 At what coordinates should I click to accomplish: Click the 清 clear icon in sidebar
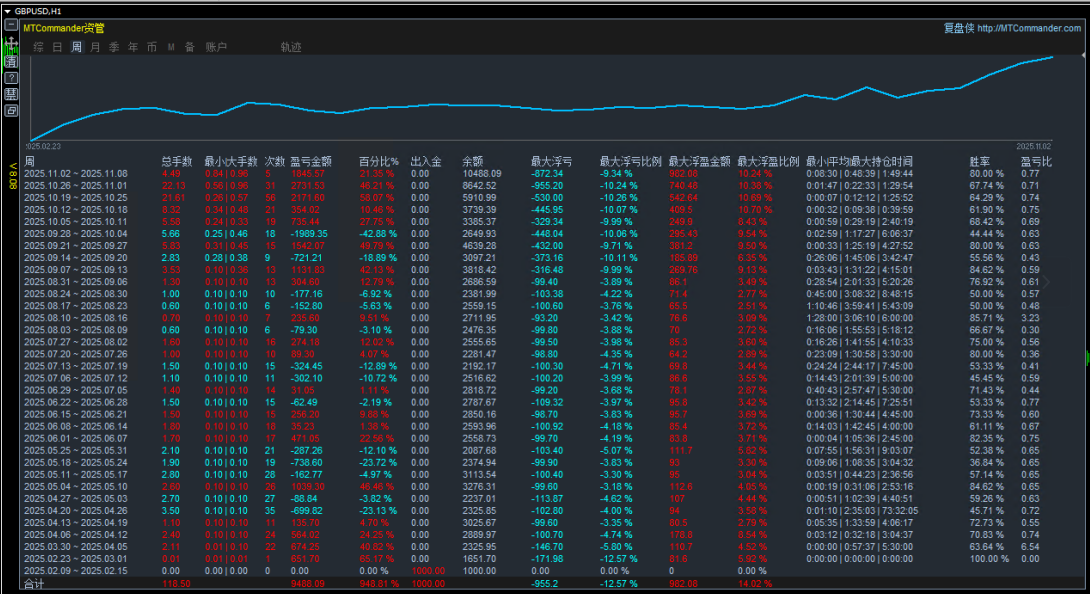tap(11, 61)
